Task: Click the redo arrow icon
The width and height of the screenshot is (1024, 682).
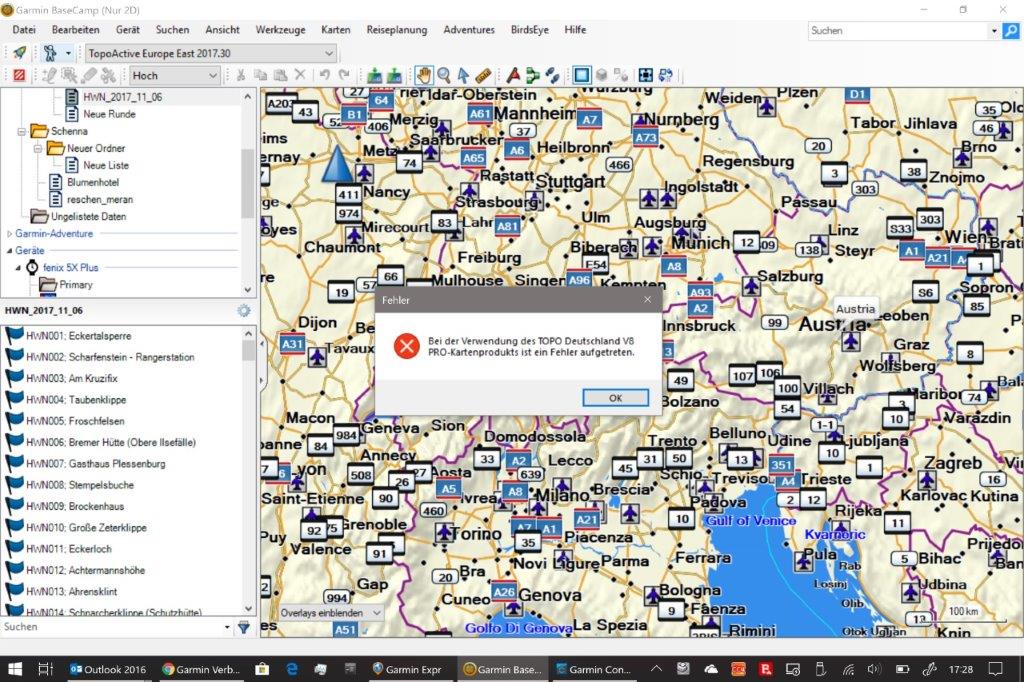Action: click(344, 76)
